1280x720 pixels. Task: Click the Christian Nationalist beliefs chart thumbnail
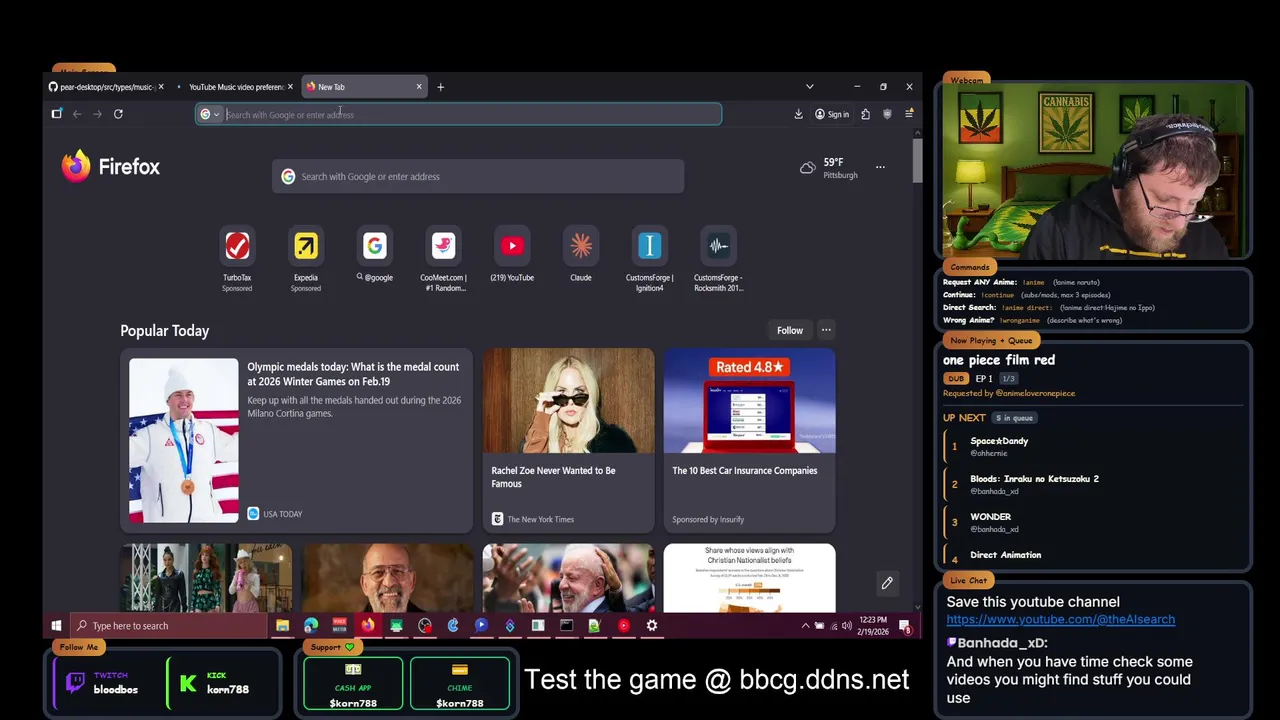tap(749, 578)
